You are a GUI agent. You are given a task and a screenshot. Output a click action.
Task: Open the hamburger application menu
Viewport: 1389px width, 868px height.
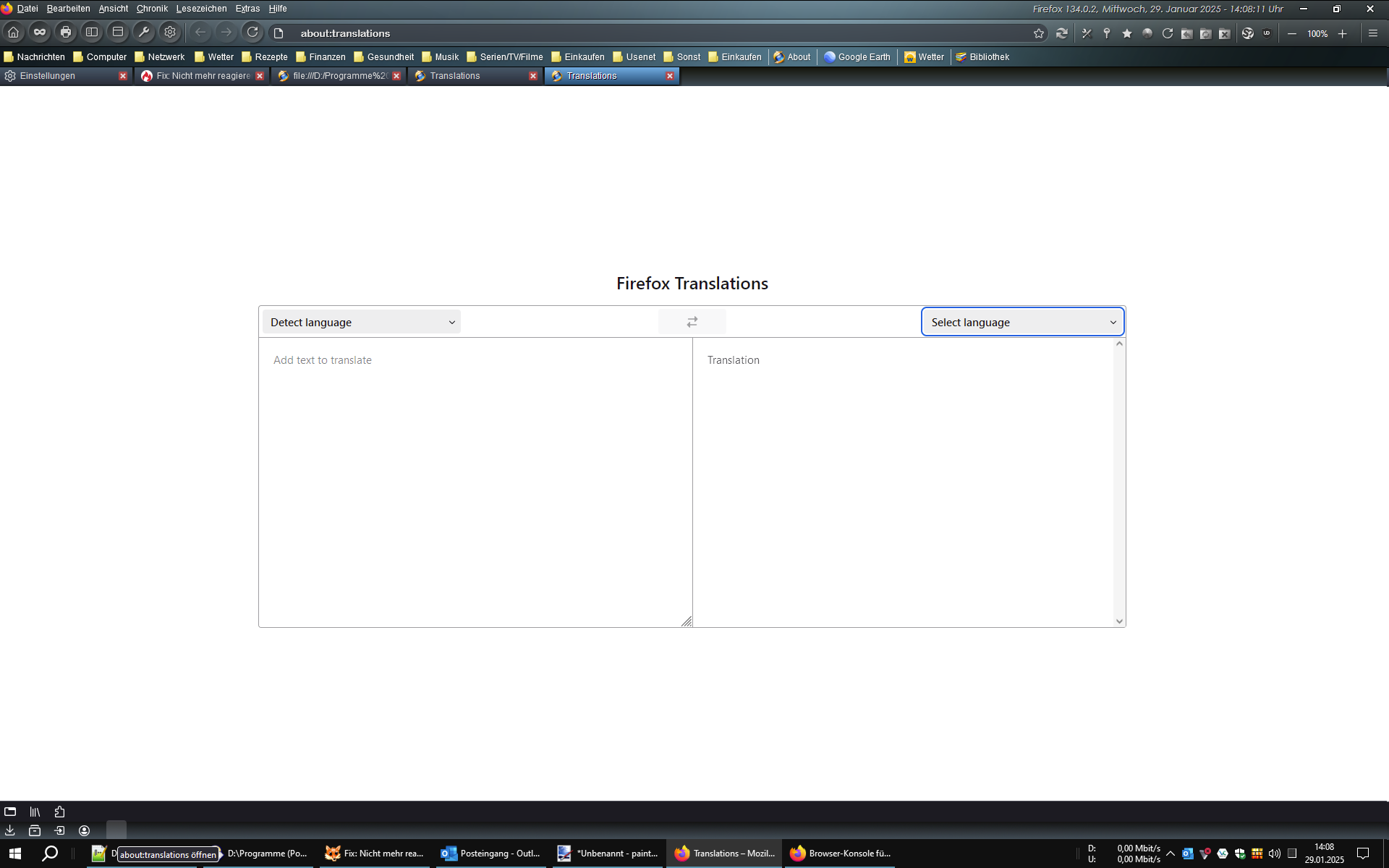(x=1372, y=33)
